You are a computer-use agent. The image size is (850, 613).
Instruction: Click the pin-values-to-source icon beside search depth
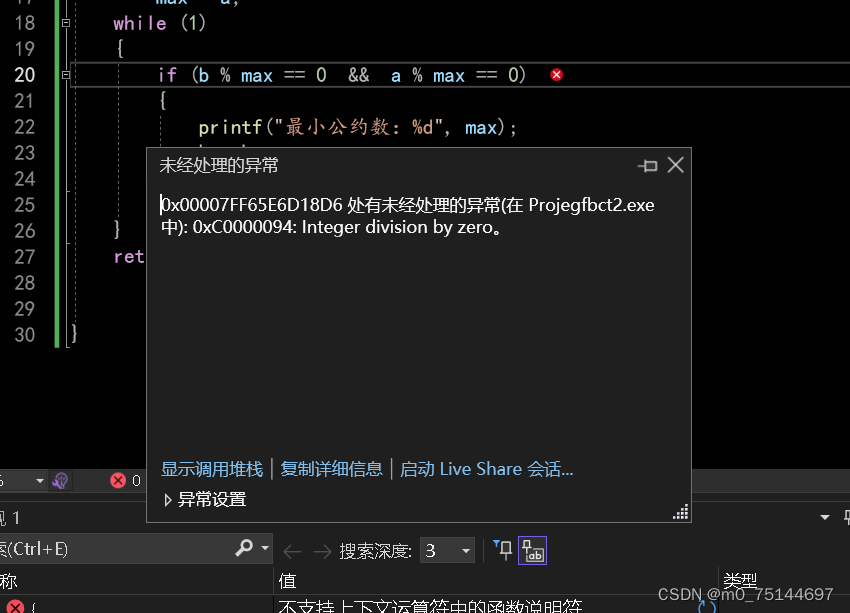tap(504, 549)
